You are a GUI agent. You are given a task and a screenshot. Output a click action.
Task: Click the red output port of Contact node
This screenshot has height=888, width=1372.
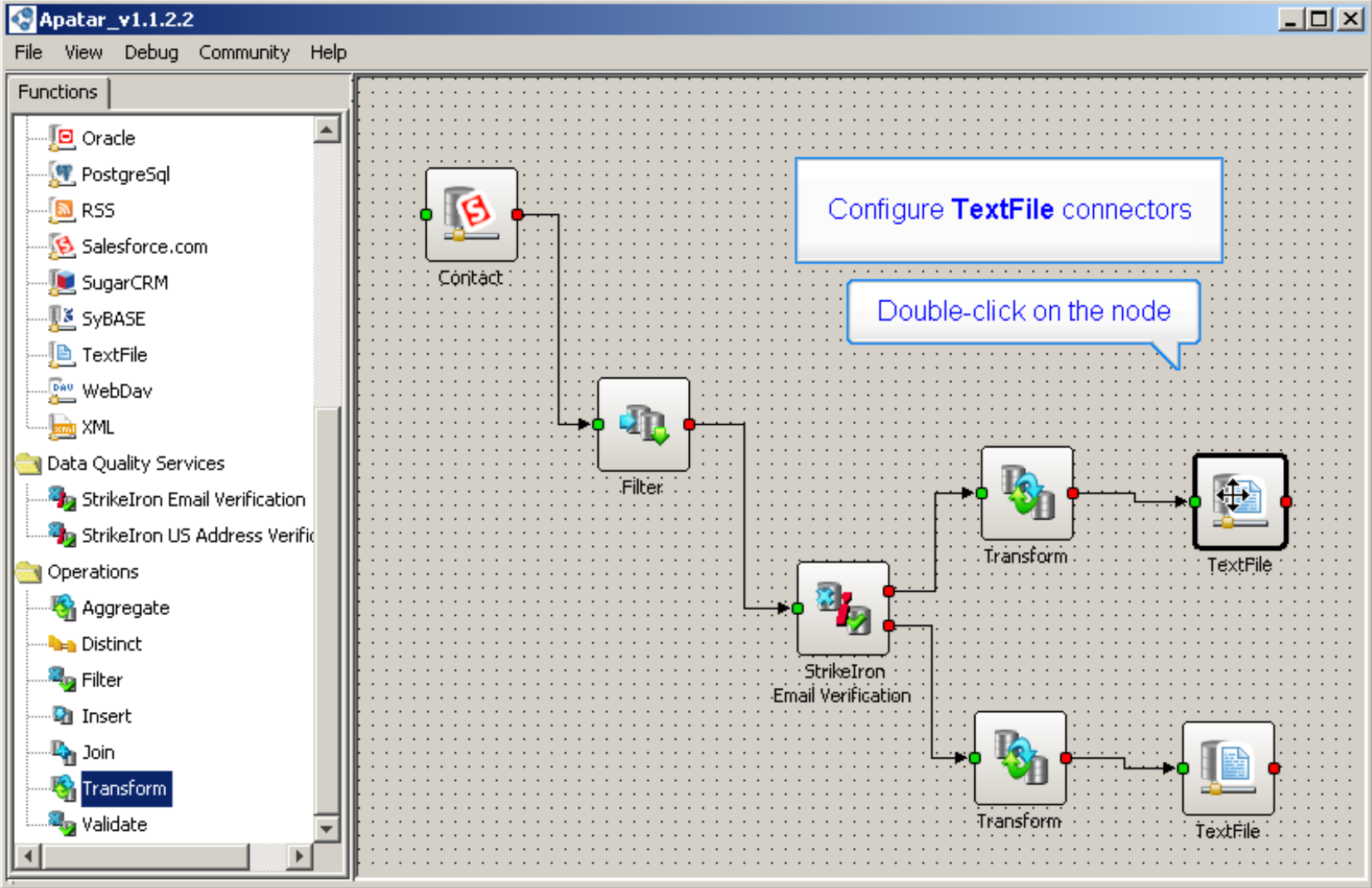pyautogui.click(x=518, y=215)
